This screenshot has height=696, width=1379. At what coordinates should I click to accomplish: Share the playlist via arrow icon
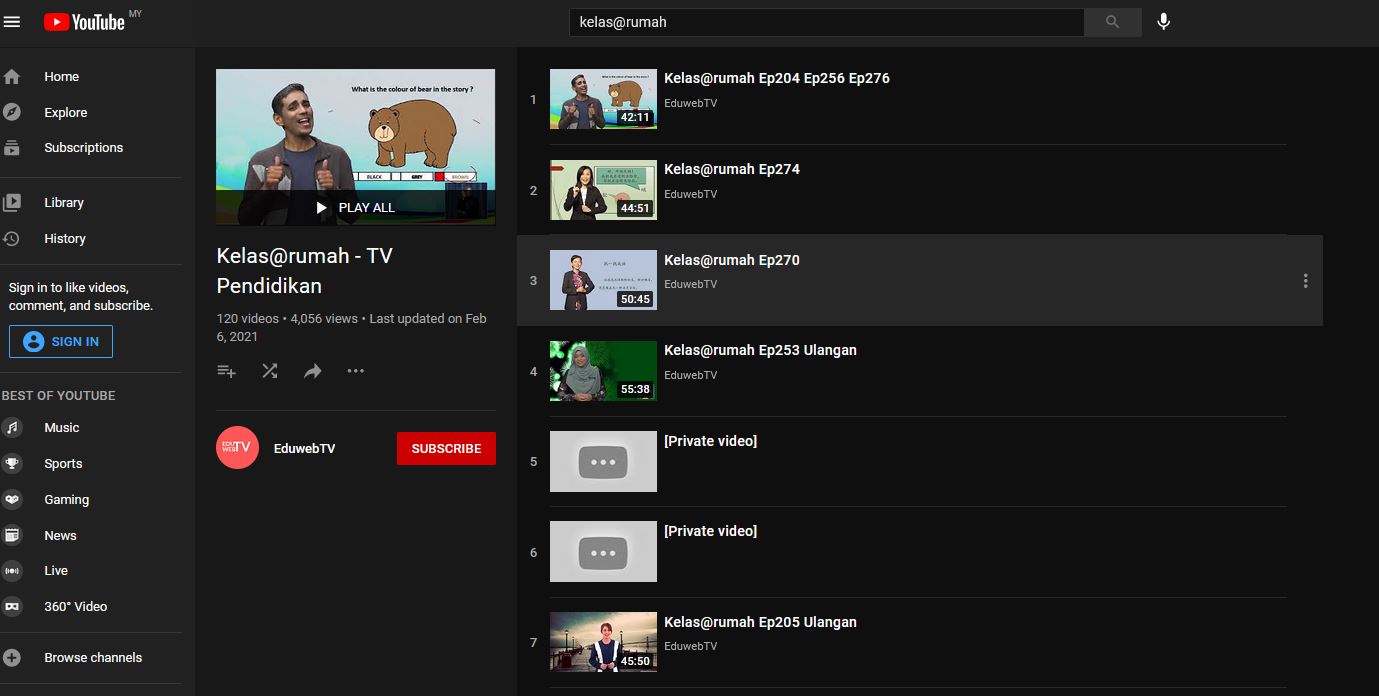click(x=313, y=371)
